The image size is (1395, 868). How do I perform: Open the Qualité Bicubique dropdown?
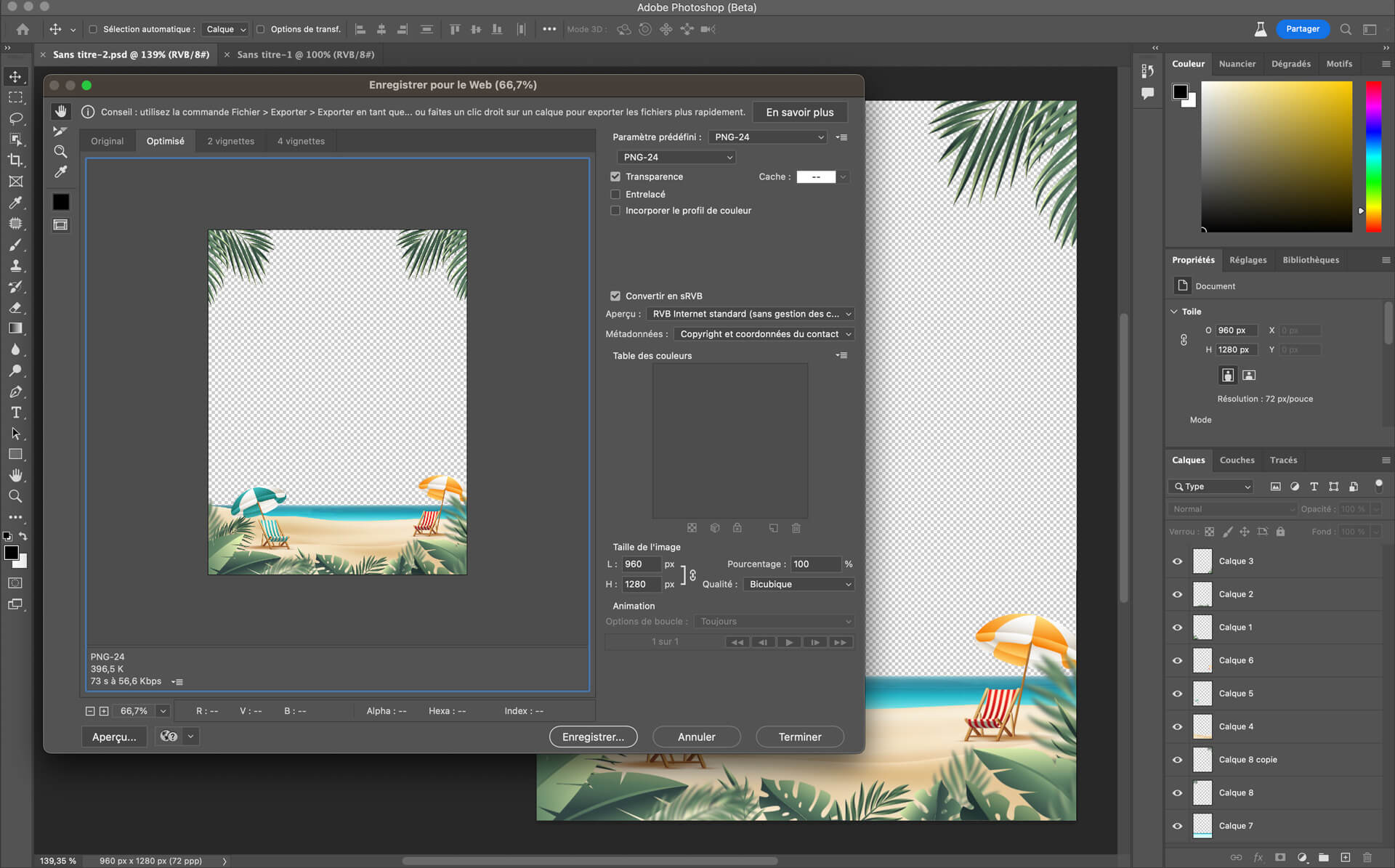(798, 585)
